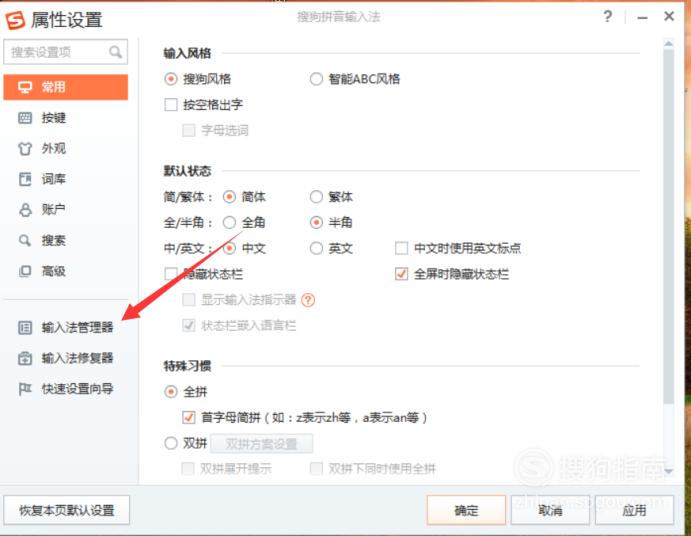Select 中文 for 中/英文
This screenshot has height=536, width=691.
pos(229,248)
